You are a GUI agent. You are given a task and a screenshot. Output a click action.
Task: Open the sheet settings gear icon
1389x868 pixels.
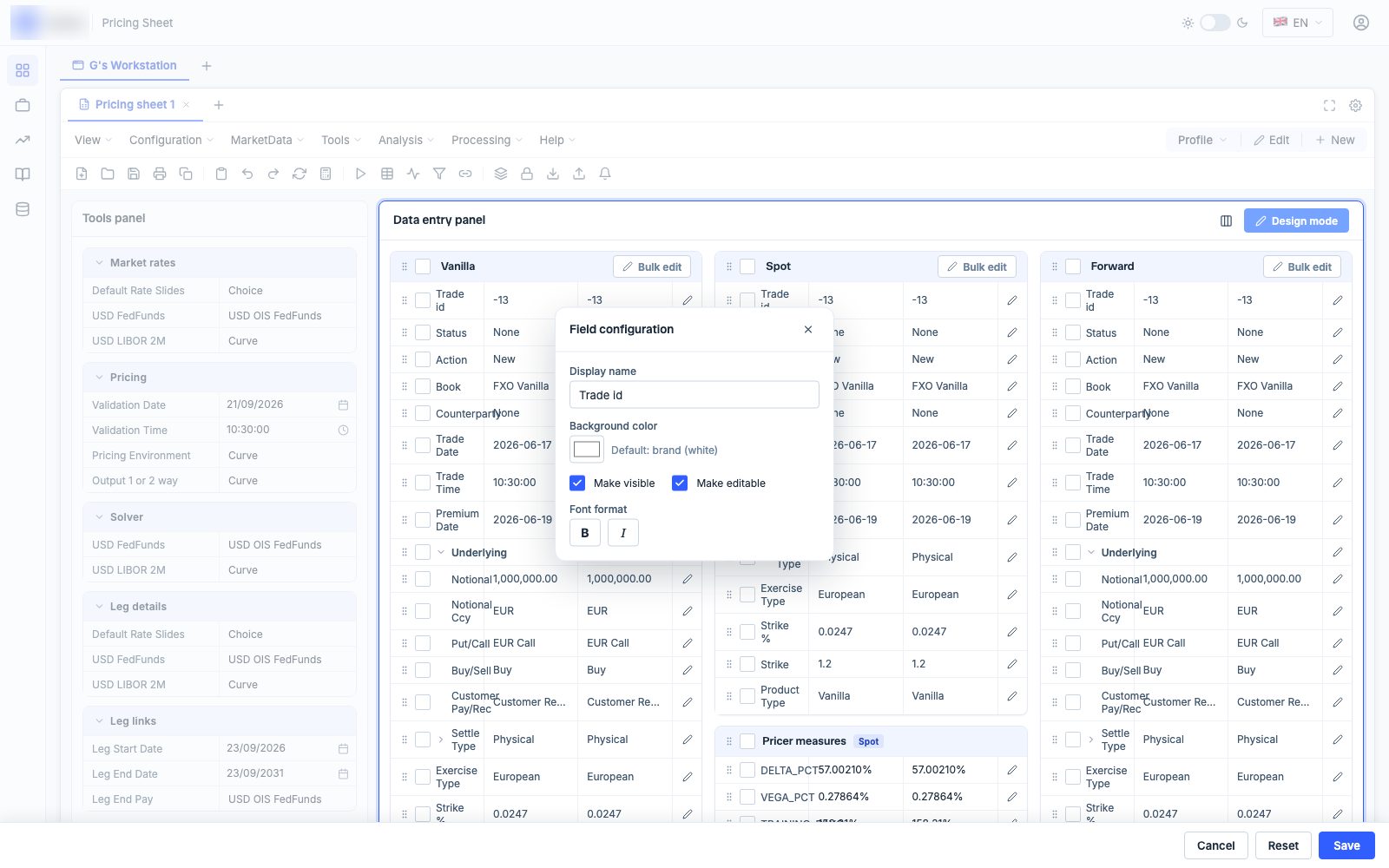tap(1355, 105)
